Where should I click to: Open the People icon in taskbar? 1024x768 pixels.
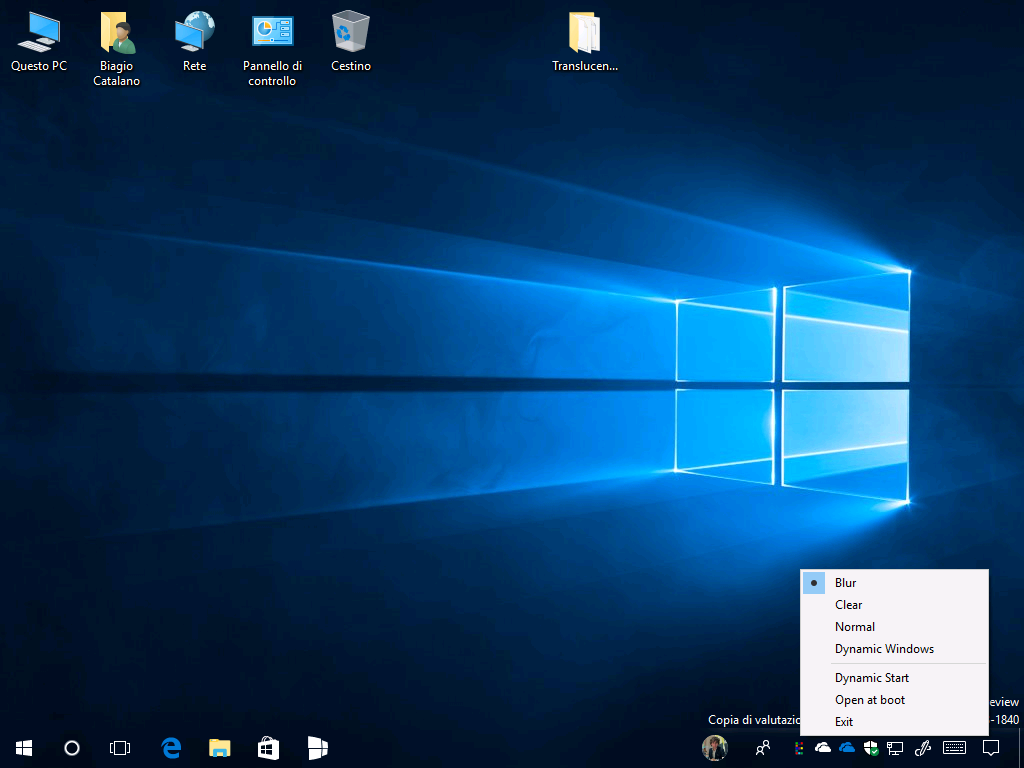(x=762, y=748)
